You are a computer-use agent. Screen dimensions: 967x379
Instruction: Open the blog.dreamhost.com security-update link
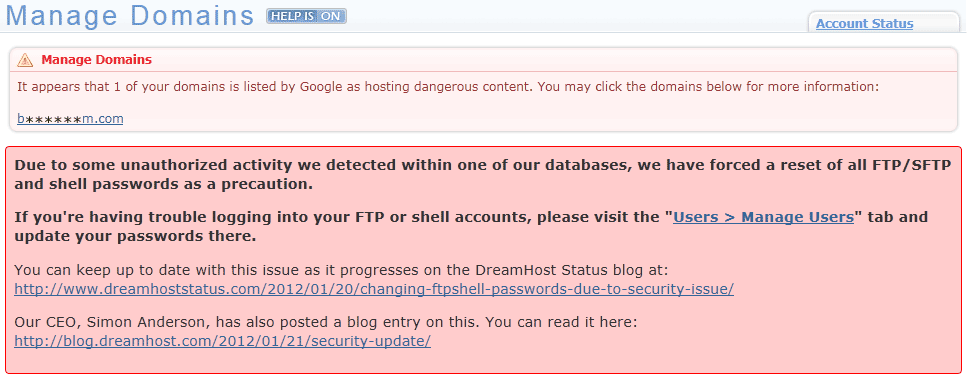tap(222, 341)
